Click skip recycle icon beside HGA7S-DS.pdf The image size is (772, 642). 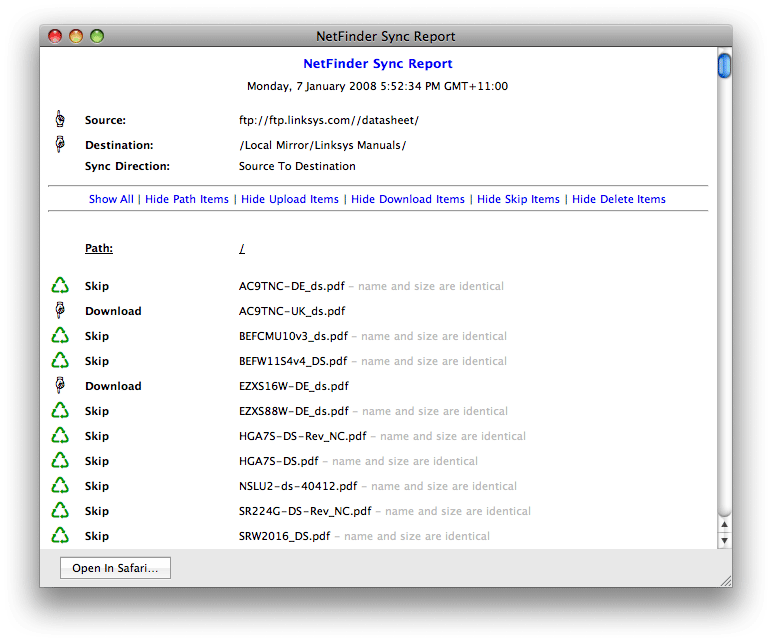pyautogui.click(x=60, y=461)
